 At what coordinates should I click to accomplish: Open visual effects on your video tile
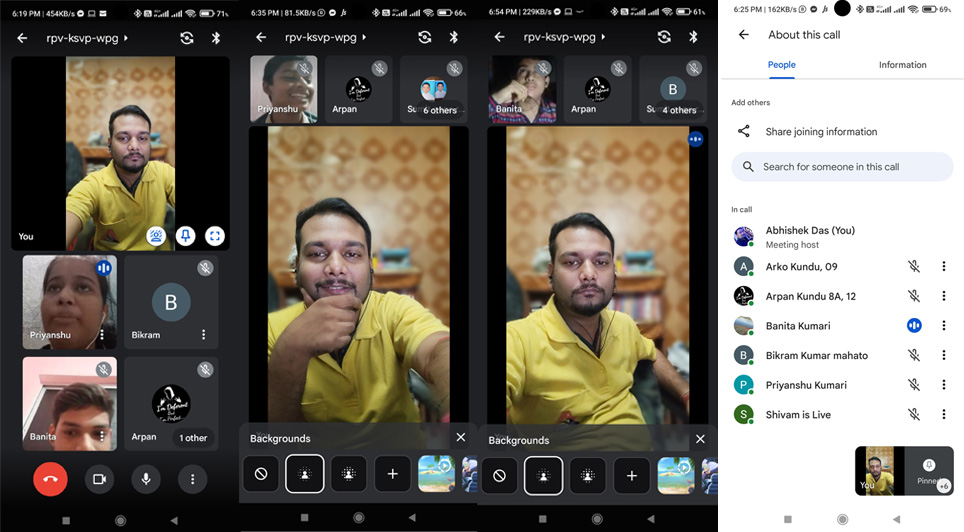(156, 236)
